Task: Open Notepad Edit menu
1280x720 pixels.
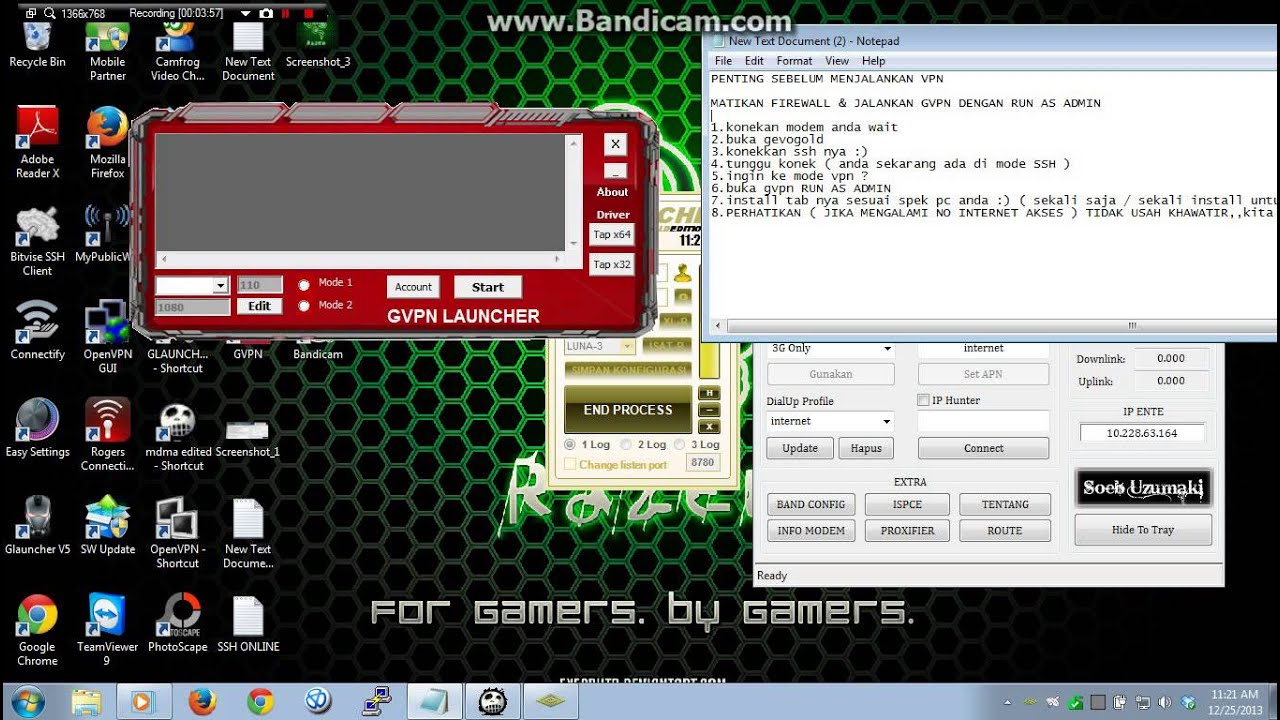Action: pyautogui.click(x=754, y=61)
